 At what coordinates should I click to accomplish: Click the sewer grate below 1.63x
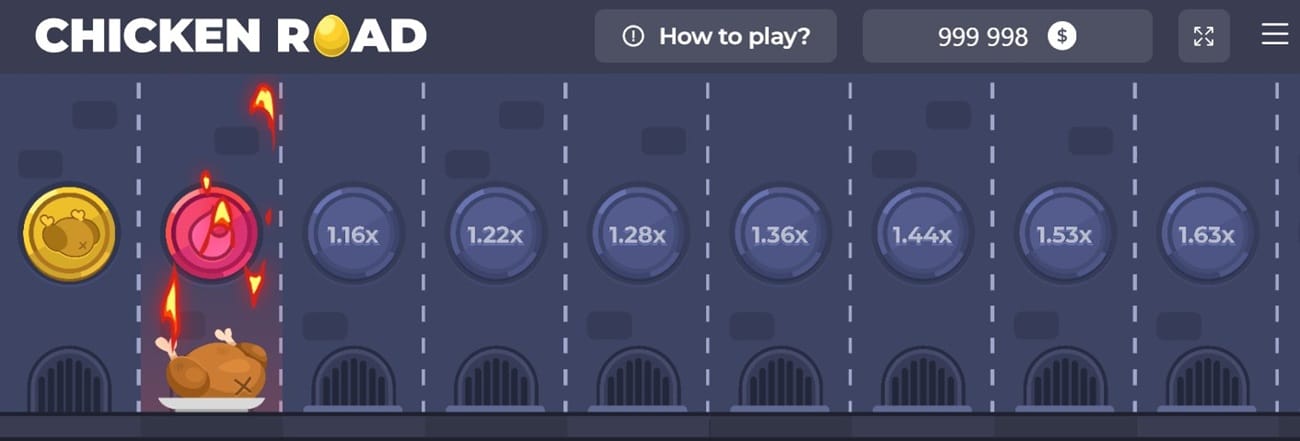1206,378
